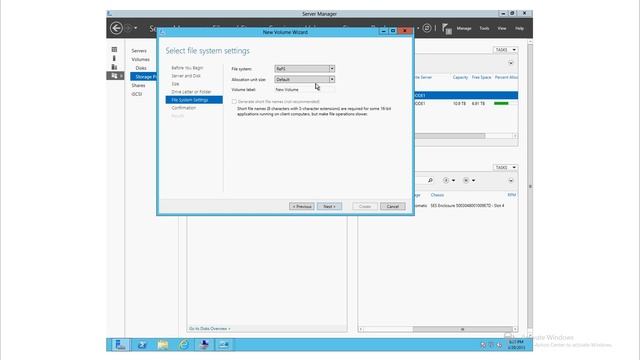Open the dropdown arrow beside navigation arrows

[136, 28]
